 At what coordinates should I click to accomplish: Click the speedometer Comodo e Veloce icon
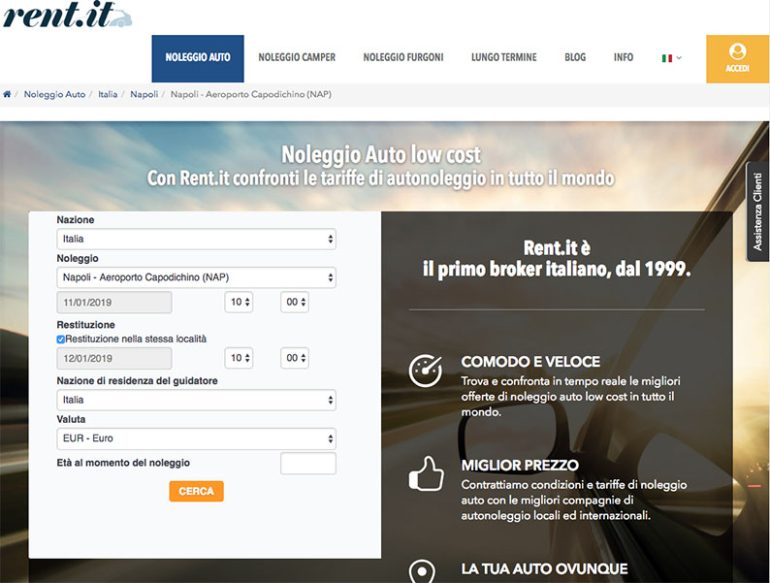pyautogui.click(x=425, y=371)
